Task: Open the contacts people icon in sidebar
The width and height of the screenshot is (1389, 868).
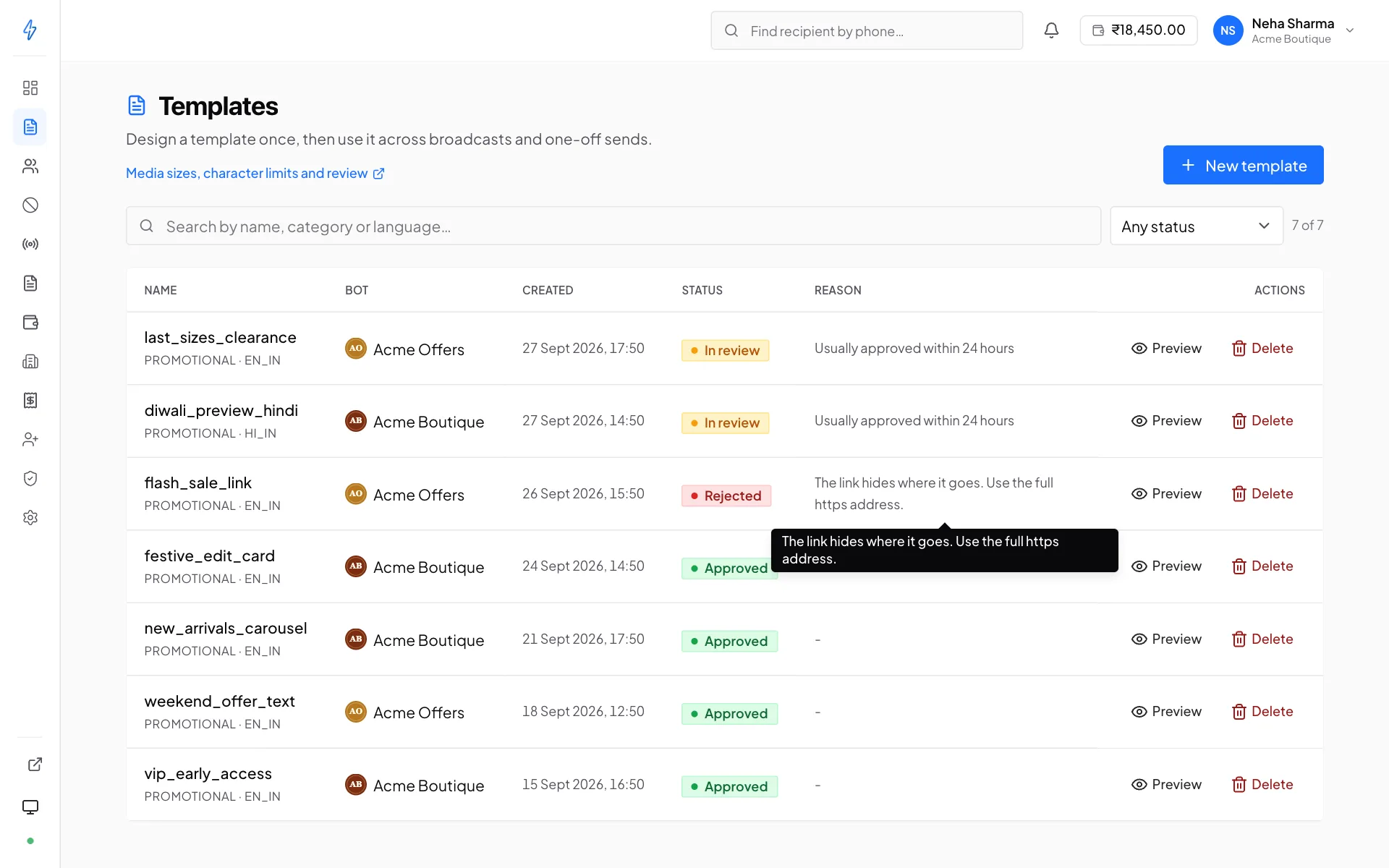Action: point(30,166)
